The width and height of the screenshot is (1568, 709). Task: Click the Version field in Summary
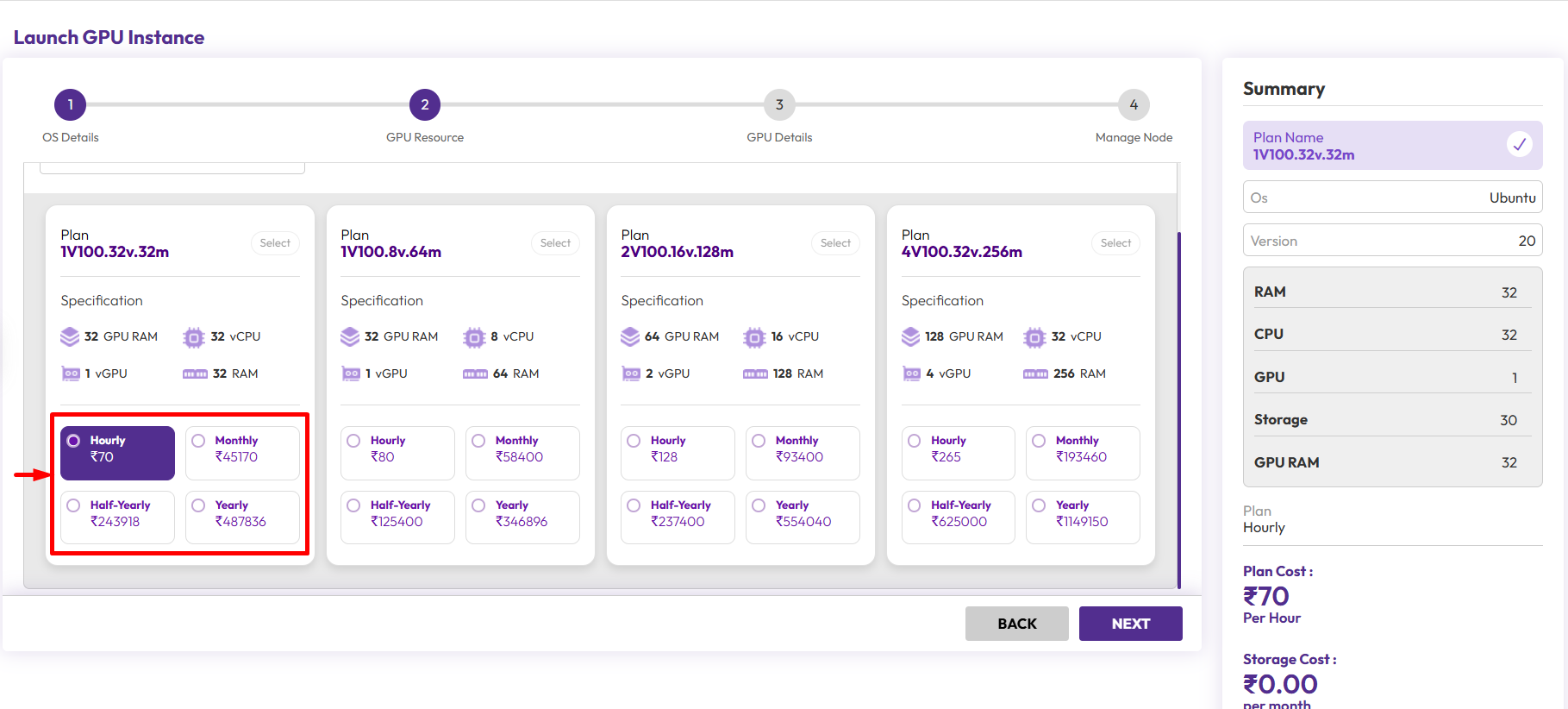click(x=1392, y=241)
